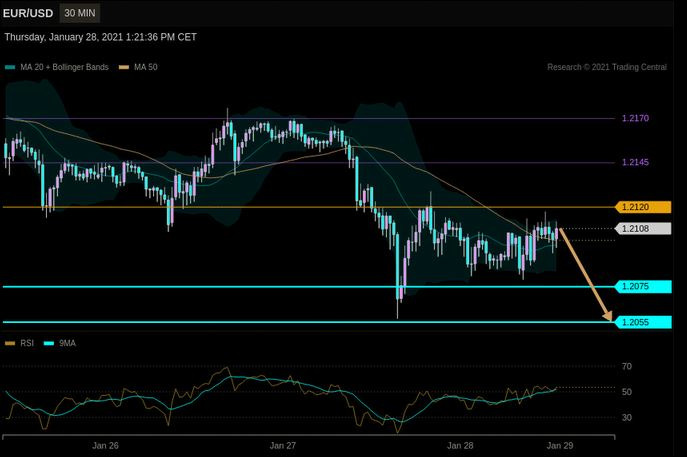Image resolution: width=687 pixels, height=457 pixels.
Task: Click the MA 50 legend color swatch
Action: pyautogui.click(x=124, y=67)
